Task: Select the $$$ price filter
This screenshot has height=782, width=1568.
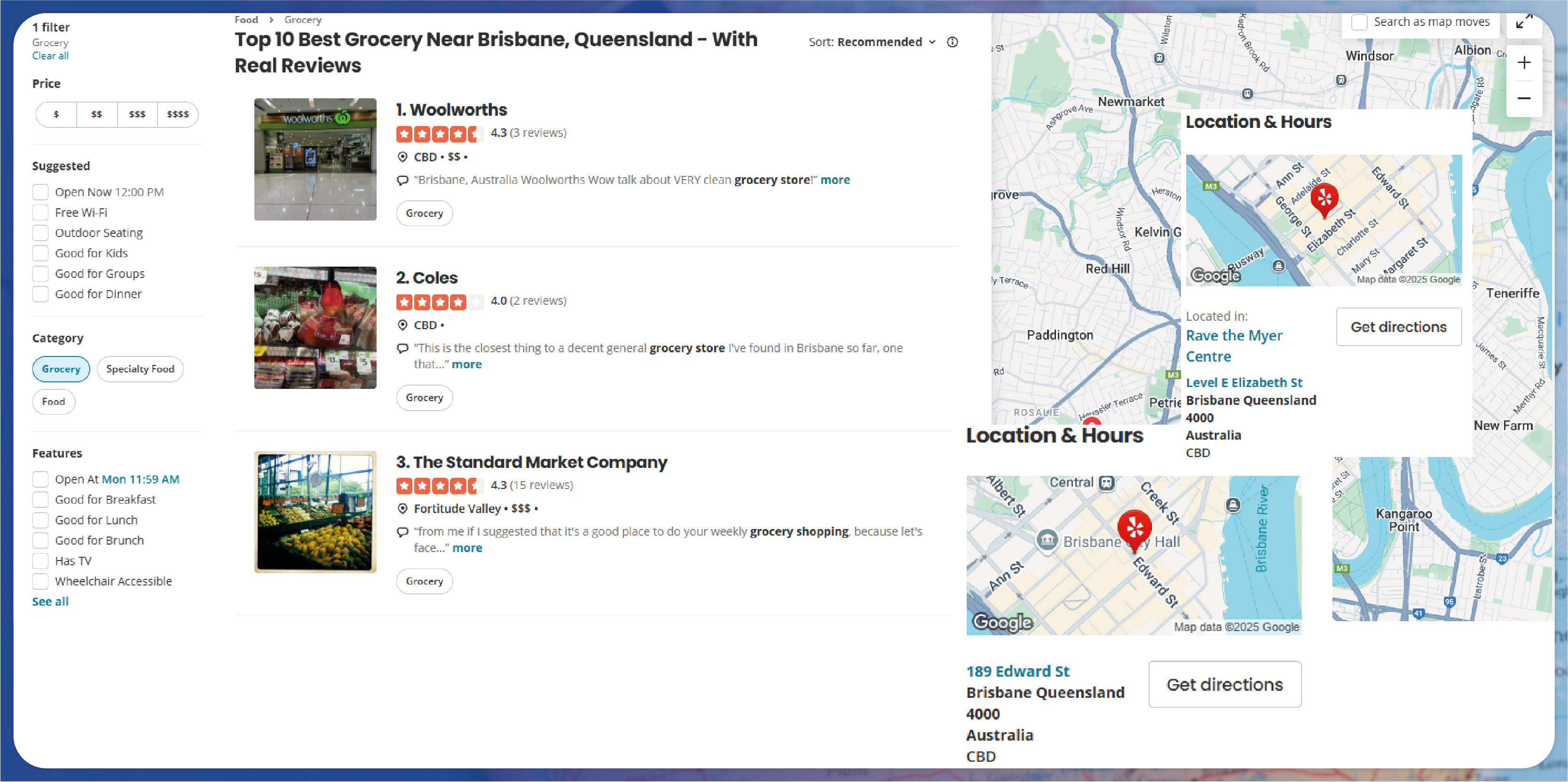Action: tap(138, 114)
